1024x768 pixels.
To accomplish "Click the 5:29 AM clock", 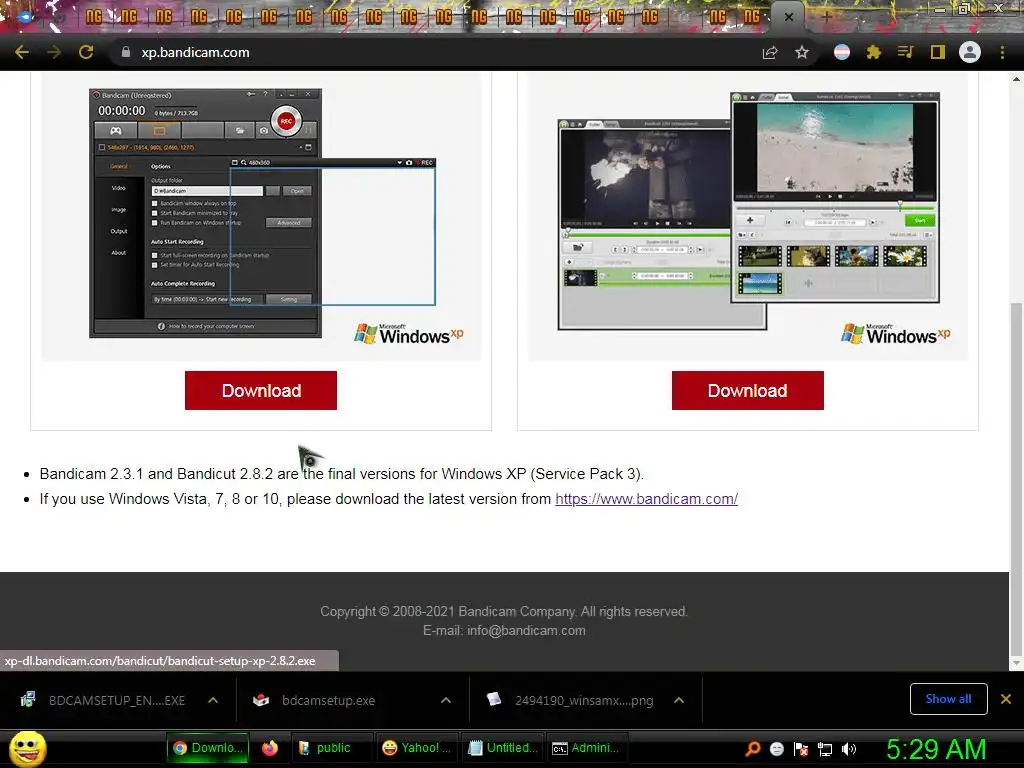I will 936,750.
